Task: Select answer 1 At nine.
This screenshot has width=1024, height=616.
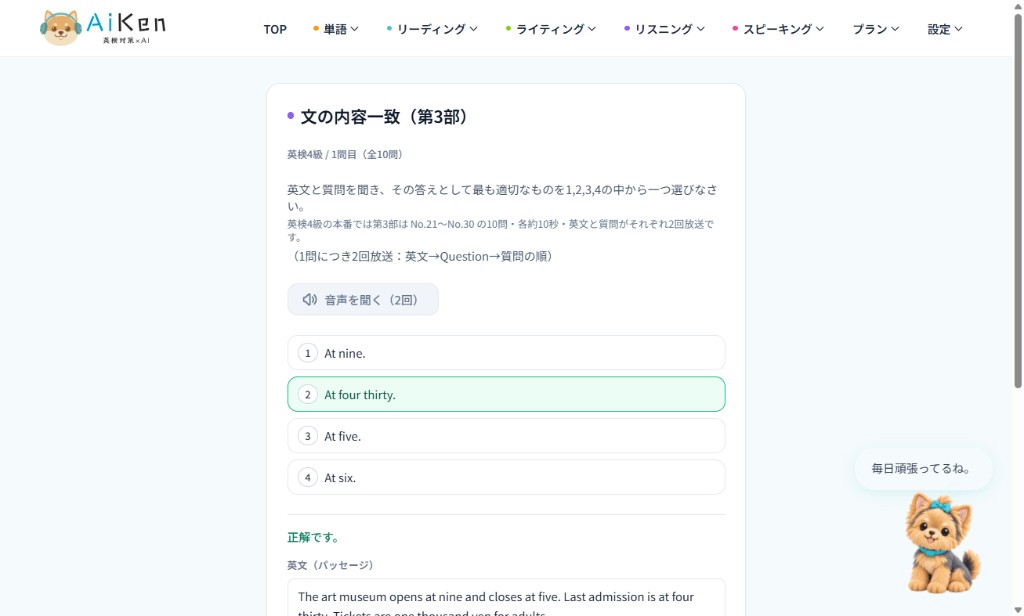Action: point(506,353)
